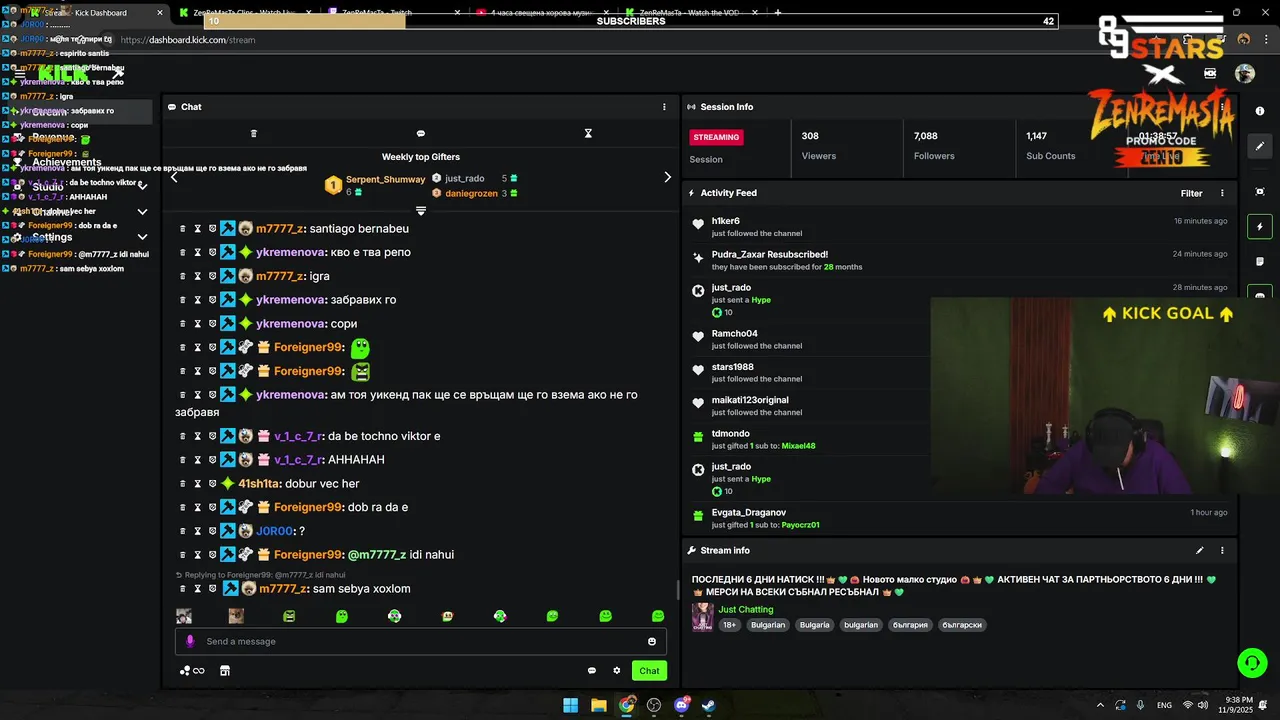
Task: Click recipient Mixael48 in tdmondo gift entry
Action: tap(798, 446)
